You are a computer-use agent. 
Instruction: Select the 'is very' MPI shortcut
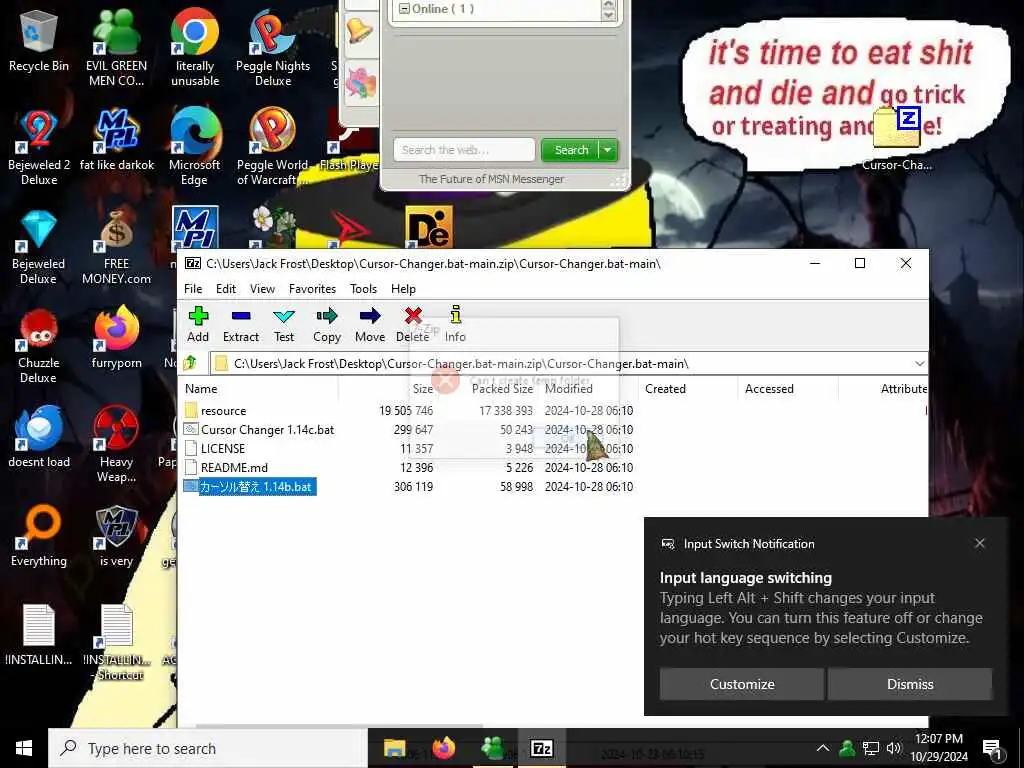pos(116,537)
